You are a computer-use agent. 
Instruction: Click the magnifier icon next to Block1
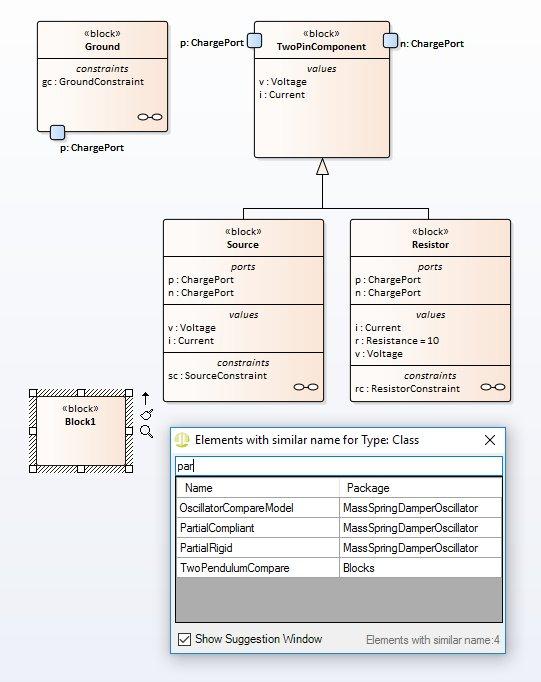tap(147, 431)
